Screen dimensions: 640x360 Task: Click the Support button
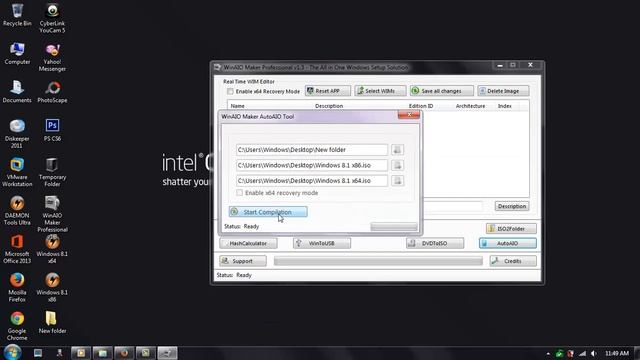[x=243, y=261]
